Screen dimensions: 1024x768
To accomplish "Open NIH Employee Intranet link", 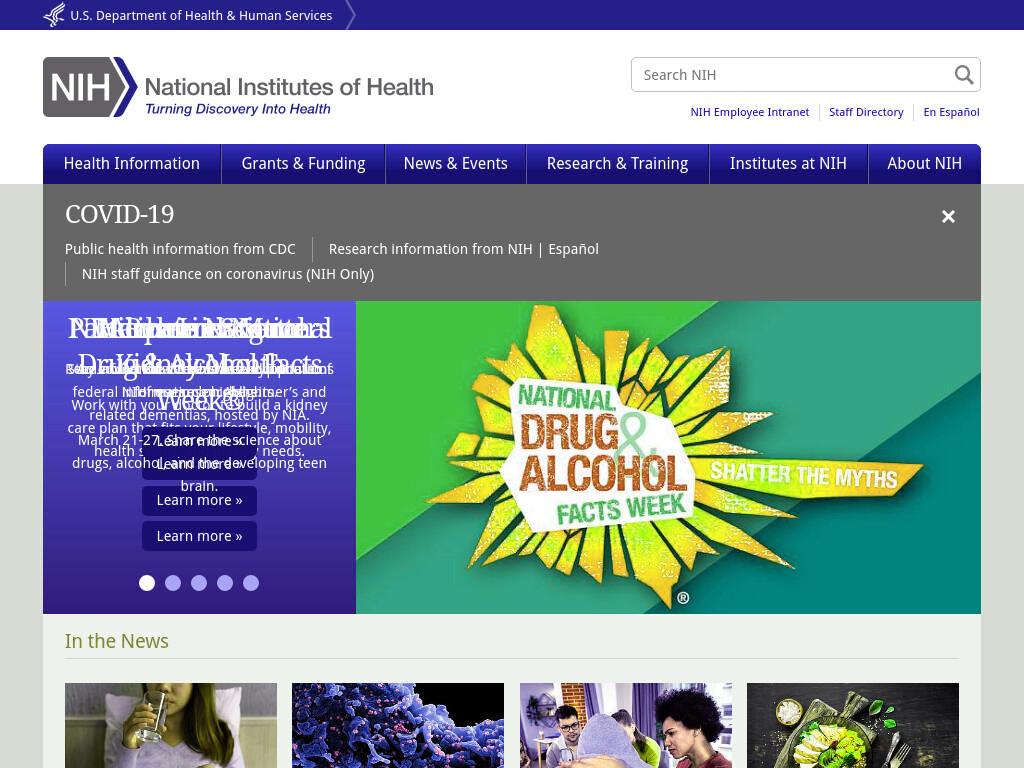I will coord(750,112).
